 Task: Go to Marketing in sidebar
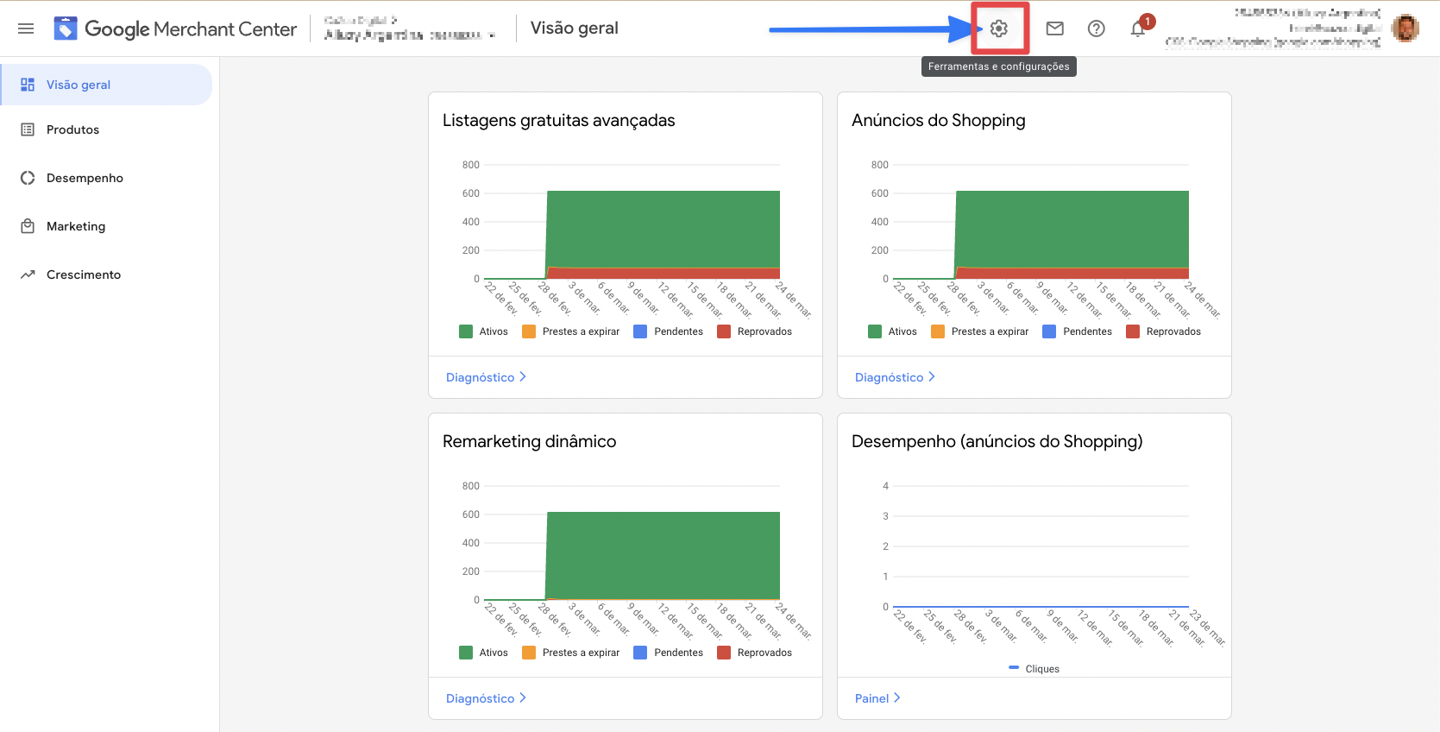click(75, 227)
